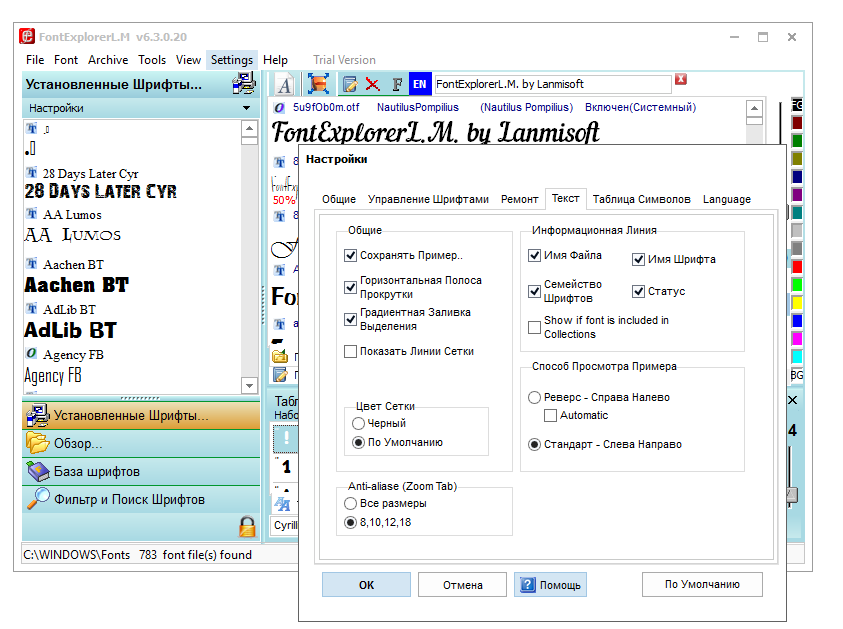The width and height of the screenshot is (843, 629).
Task: Pick the magenta color swatch
Action: (797, 338)
